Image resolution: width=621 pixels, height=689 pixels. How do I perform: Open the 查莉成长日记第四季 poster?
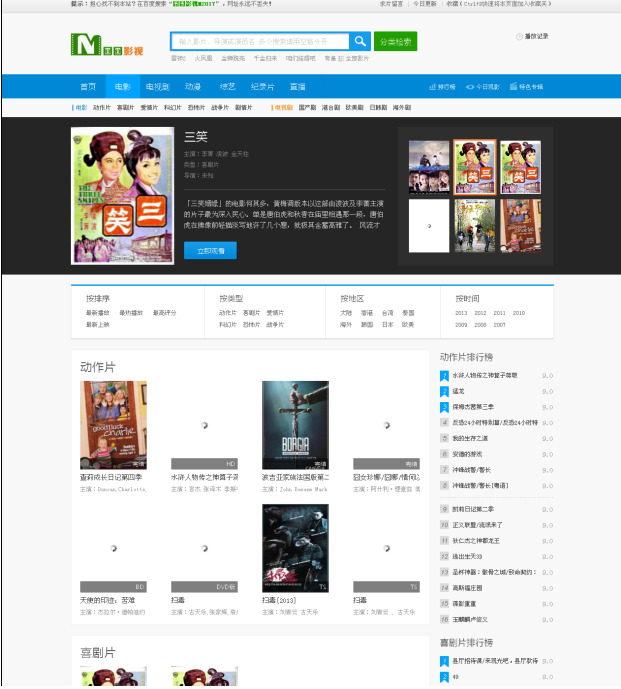pyautogui.click(x=113, y=425)
